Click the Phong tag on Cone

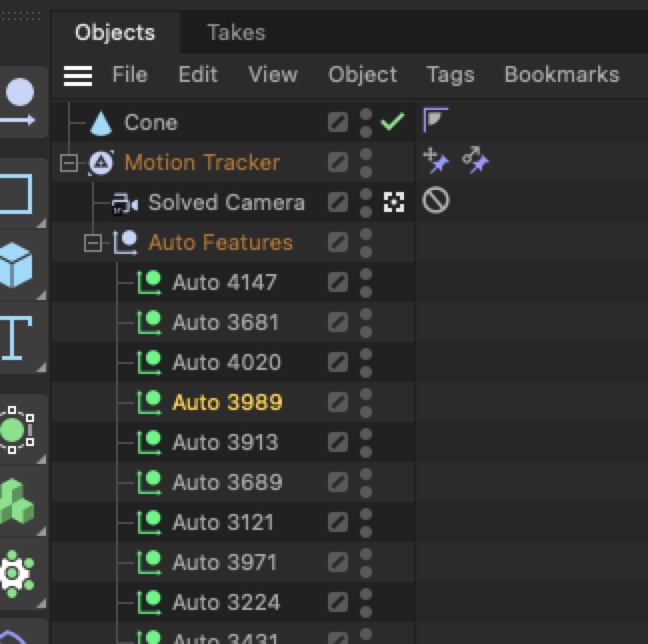[435, 121]
